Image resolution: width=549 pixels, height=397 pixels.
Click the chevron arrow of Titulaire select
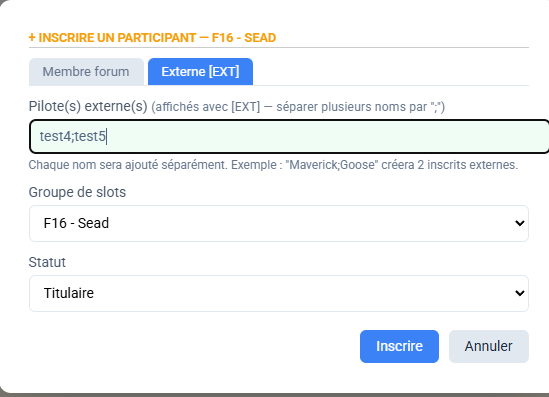520,293
